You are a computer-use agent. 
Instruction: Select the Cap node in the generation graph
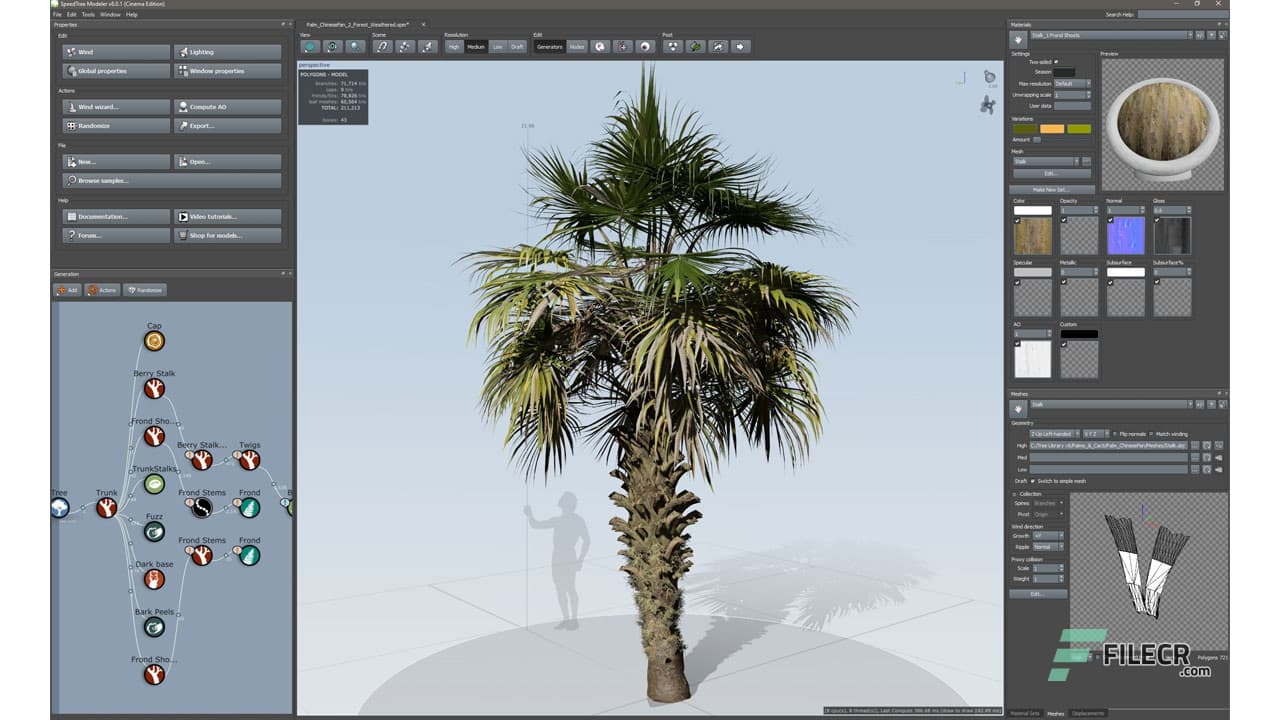154,340
